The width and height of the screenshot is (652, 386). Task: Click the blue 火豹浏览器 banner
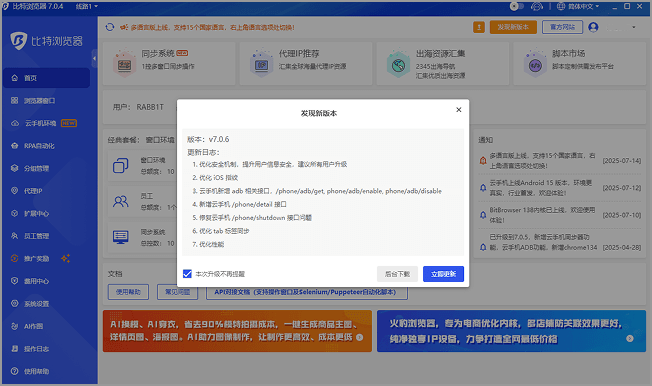tap(511, 331)
